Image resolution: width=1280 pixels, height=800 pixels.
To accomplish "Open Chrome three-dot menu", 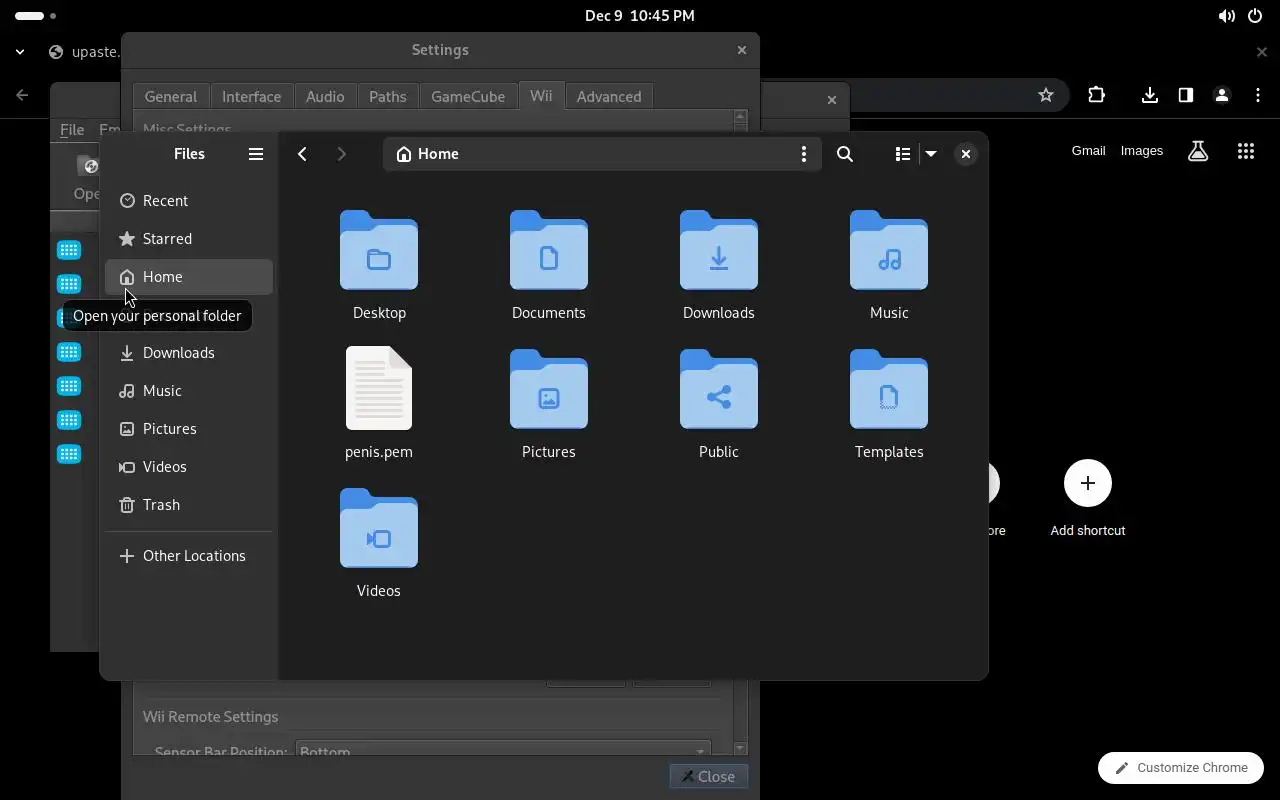I will tap(1258, 95).
